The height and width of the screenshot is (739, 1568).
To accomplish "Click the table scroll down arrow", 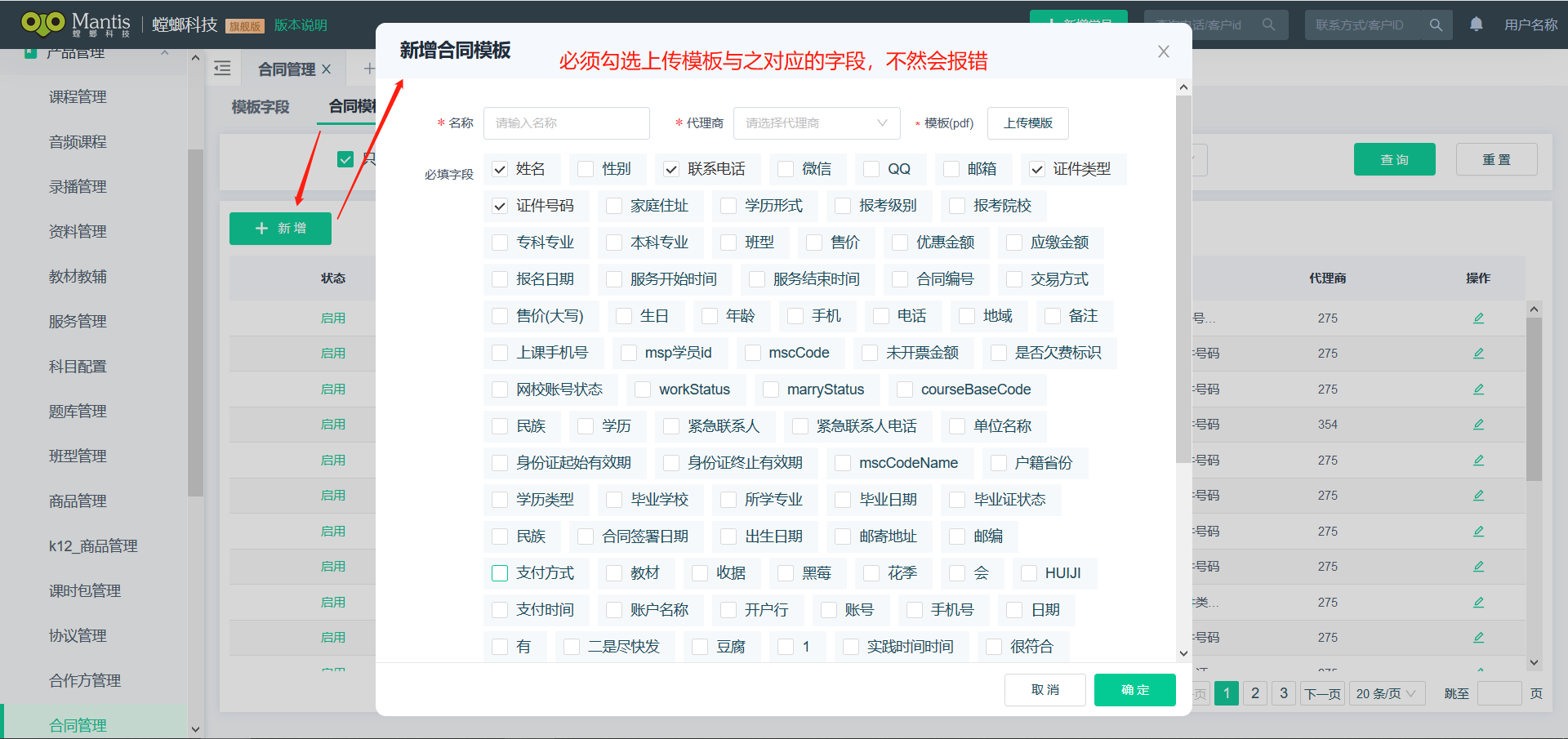I will (1534, 663).
